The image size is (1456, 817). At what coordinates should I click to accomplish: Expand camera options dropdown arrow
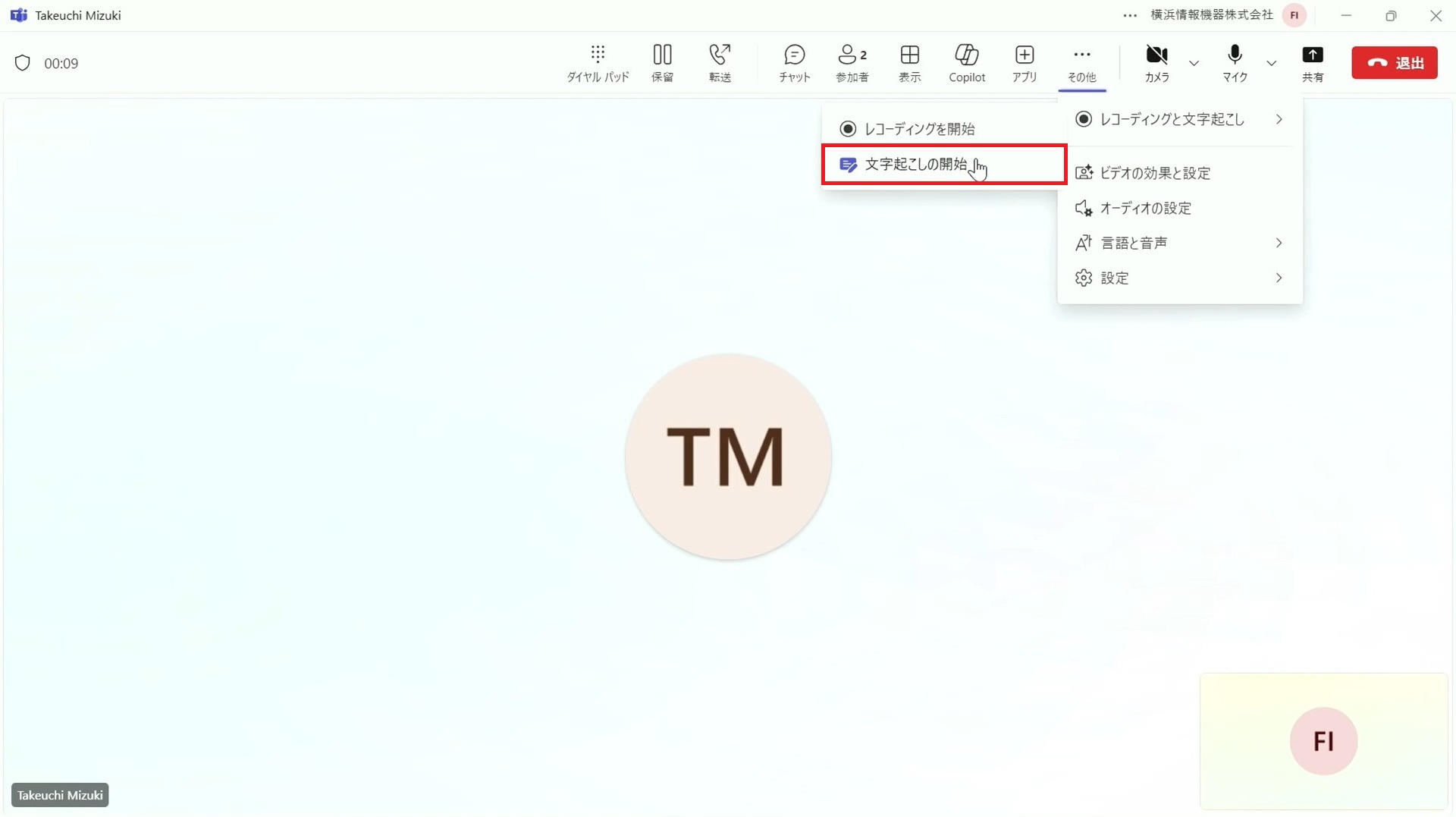tap(1194, 63)
